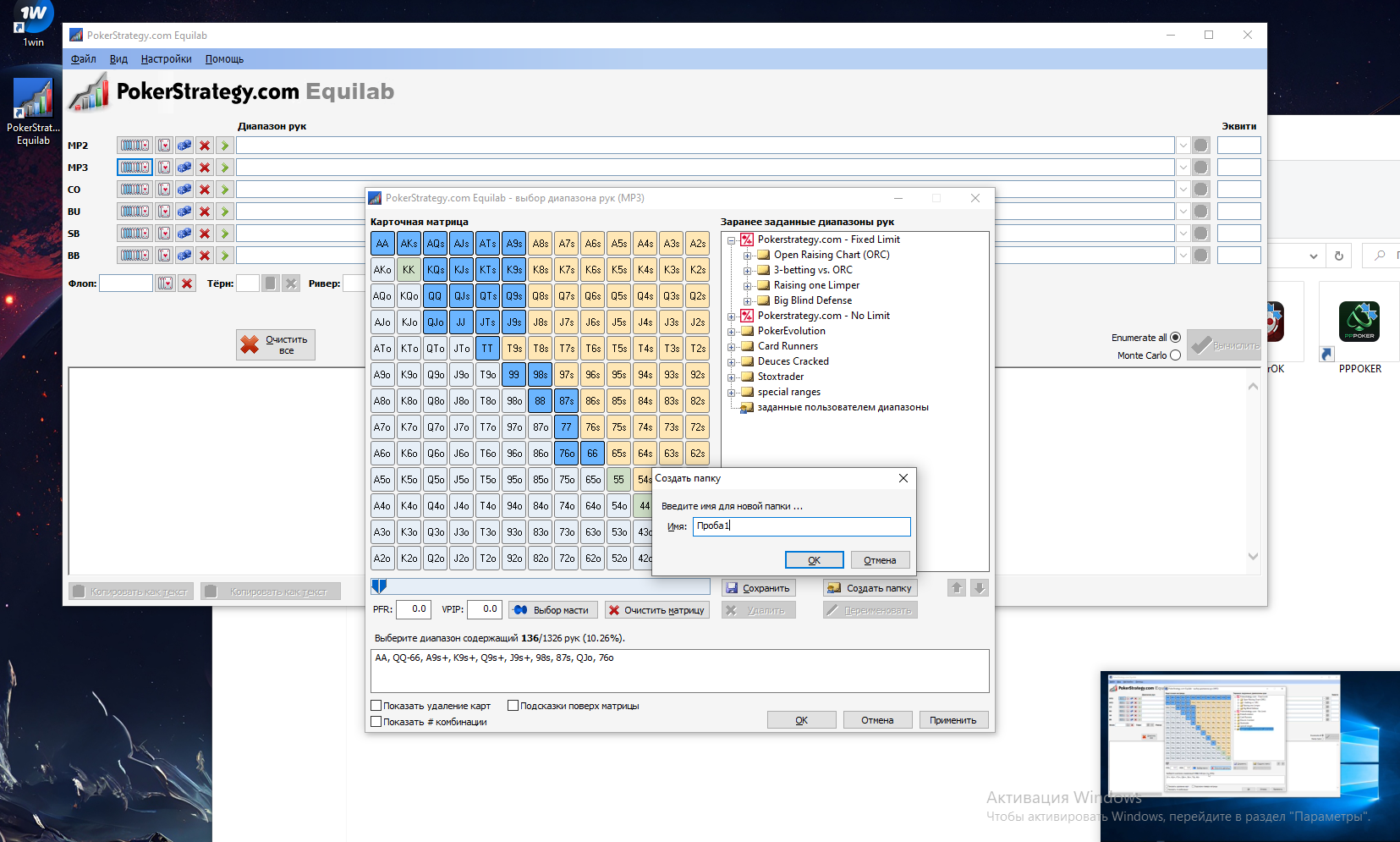The height and width of the screenshot is (842, 1400).
Task: Clear the BU hand range with red X
Action: click(x=205, y=212)
